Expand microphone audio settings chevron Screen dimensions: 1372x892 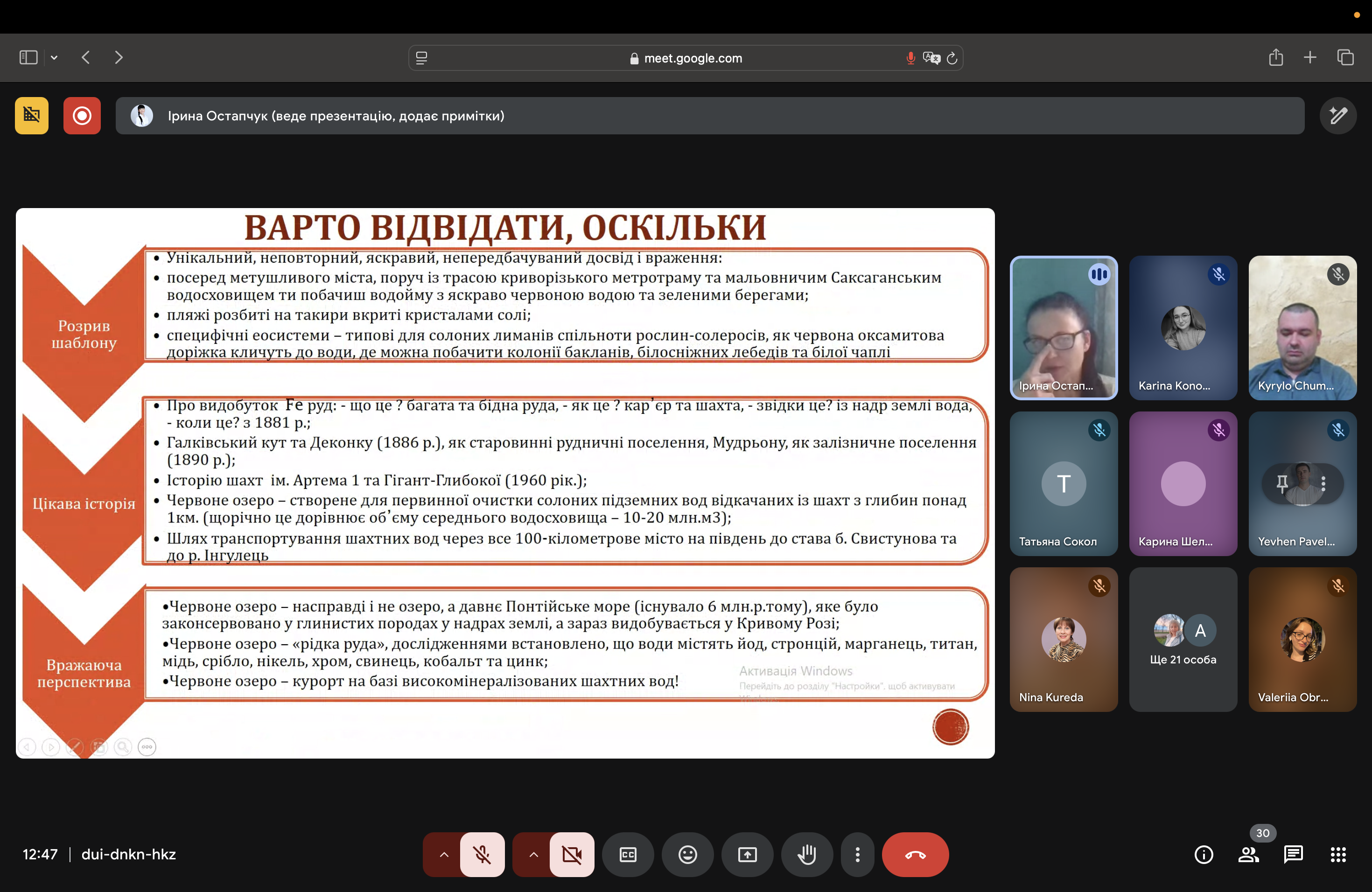[443, 854]
